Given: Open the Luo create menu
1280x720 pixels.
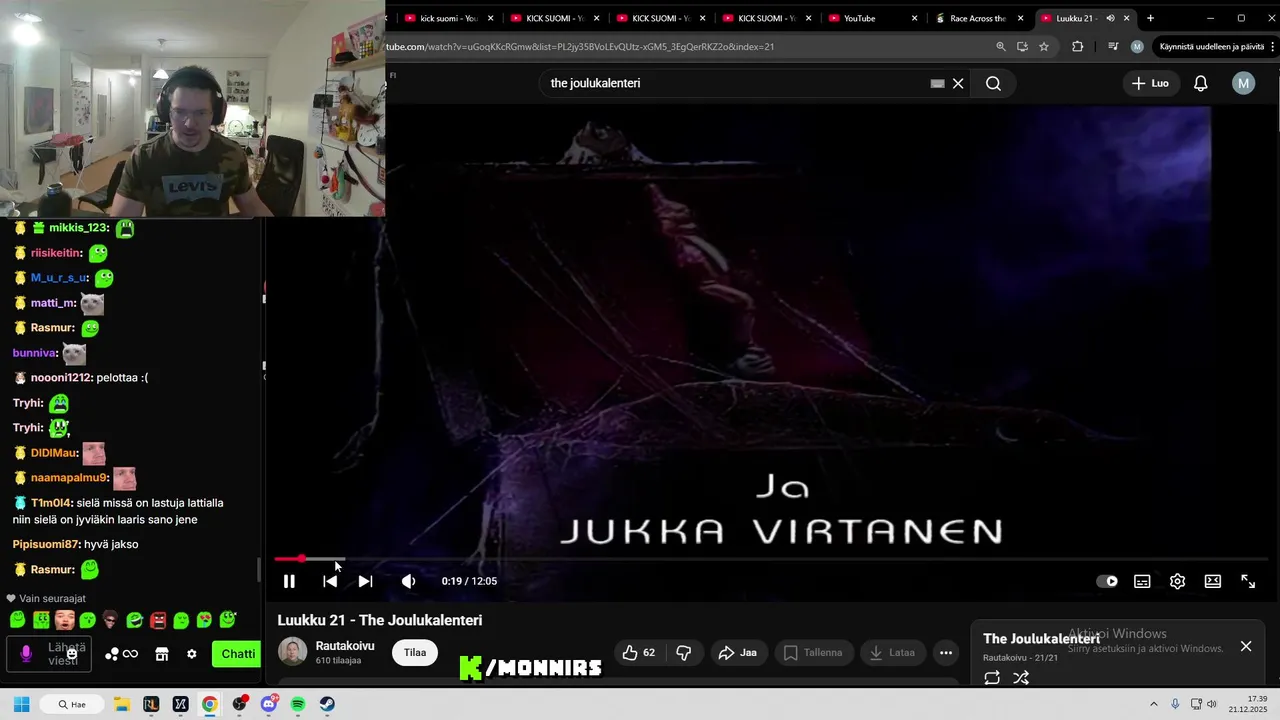Looking at the screenshot, I should (1150, 83).
